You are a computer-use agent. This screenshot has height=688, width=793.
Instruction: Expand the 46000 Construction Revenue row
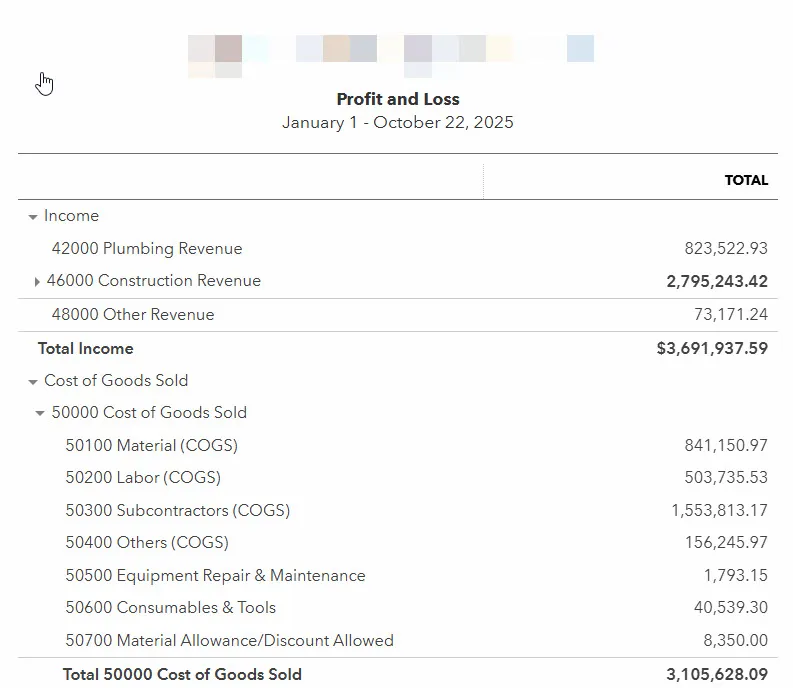tap(37, 282)
